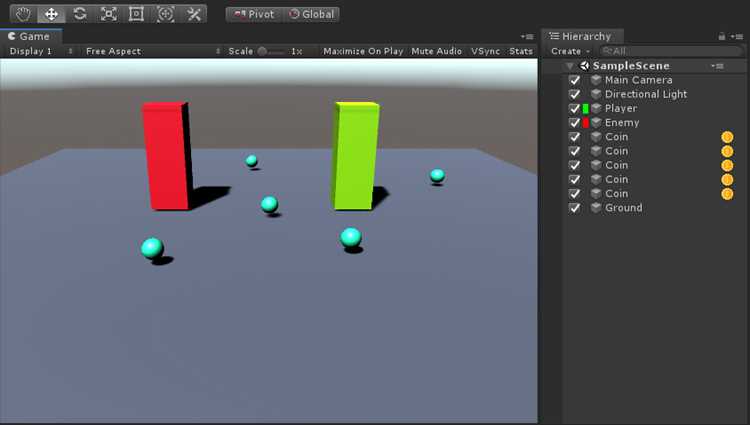This screenshot has width=750, height=425.
Task: Click the red Enemy color marker
Action: [x=585, y=123]
